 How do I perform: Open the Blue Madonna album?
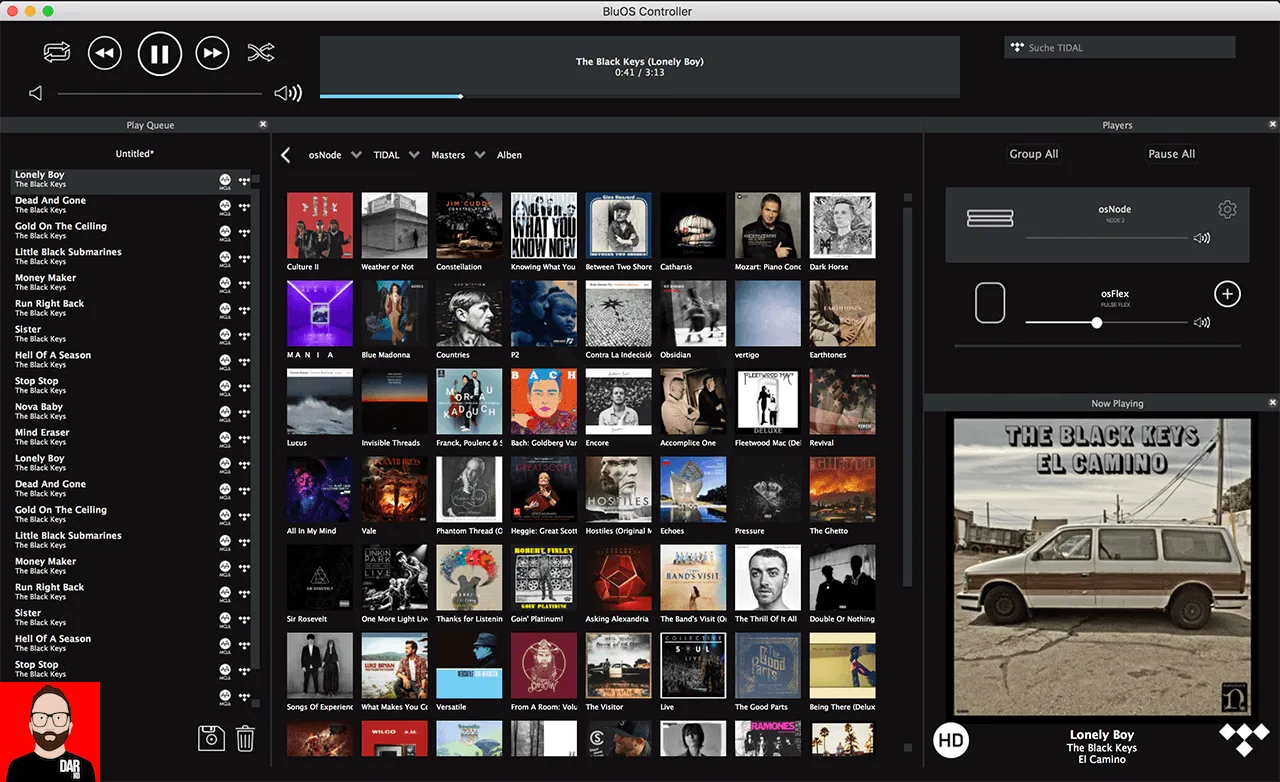click(394, 314)
